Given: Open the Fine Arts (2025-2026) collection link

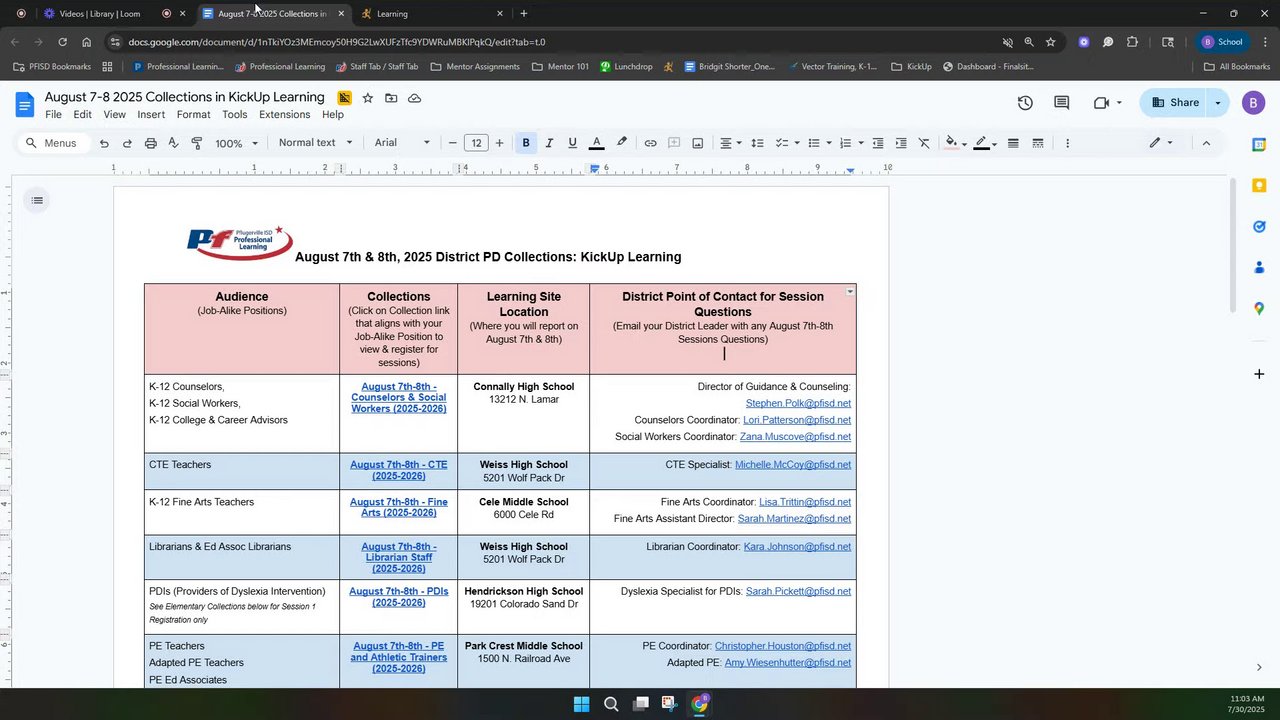Looking at the screenshot, I should (x=398, y=508).
